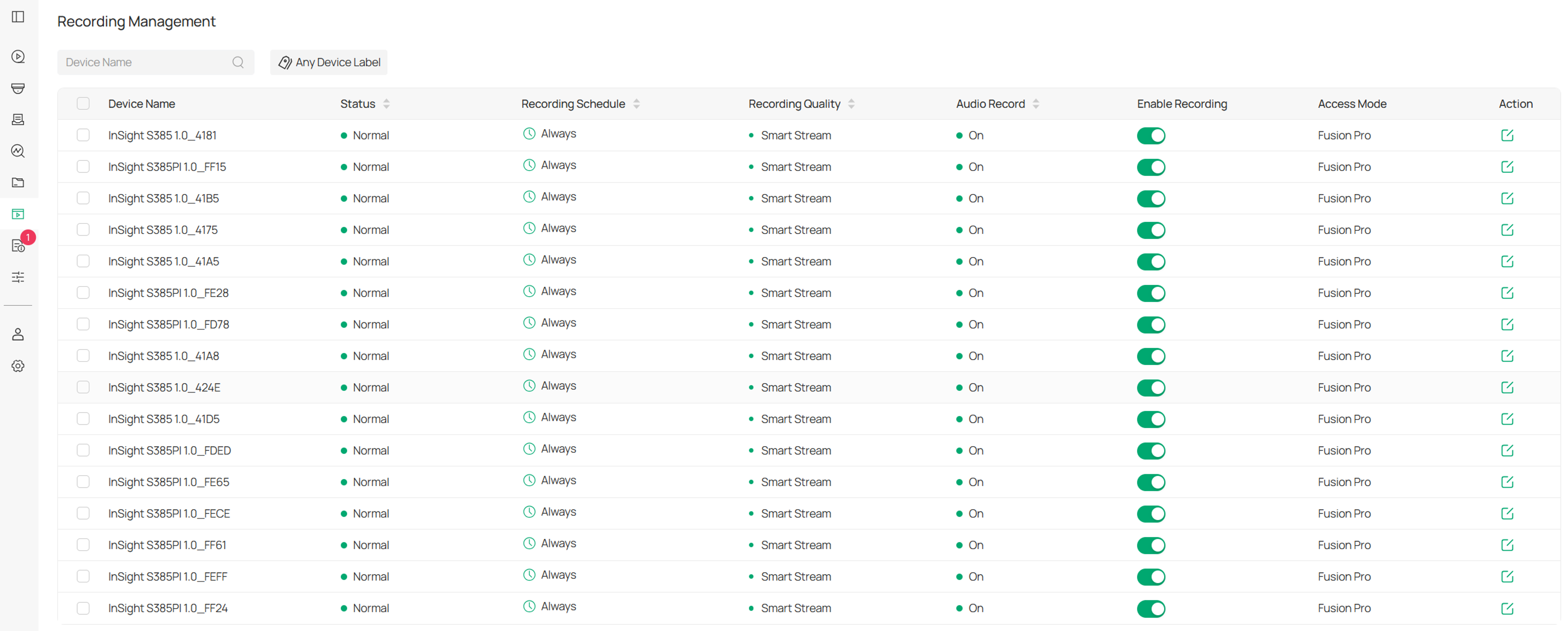The height and width of the screenshot is (631, 1568).
Task: Edit recording settings for InSight S385 1.0_41D5
Action: [x=1507, y=419]
